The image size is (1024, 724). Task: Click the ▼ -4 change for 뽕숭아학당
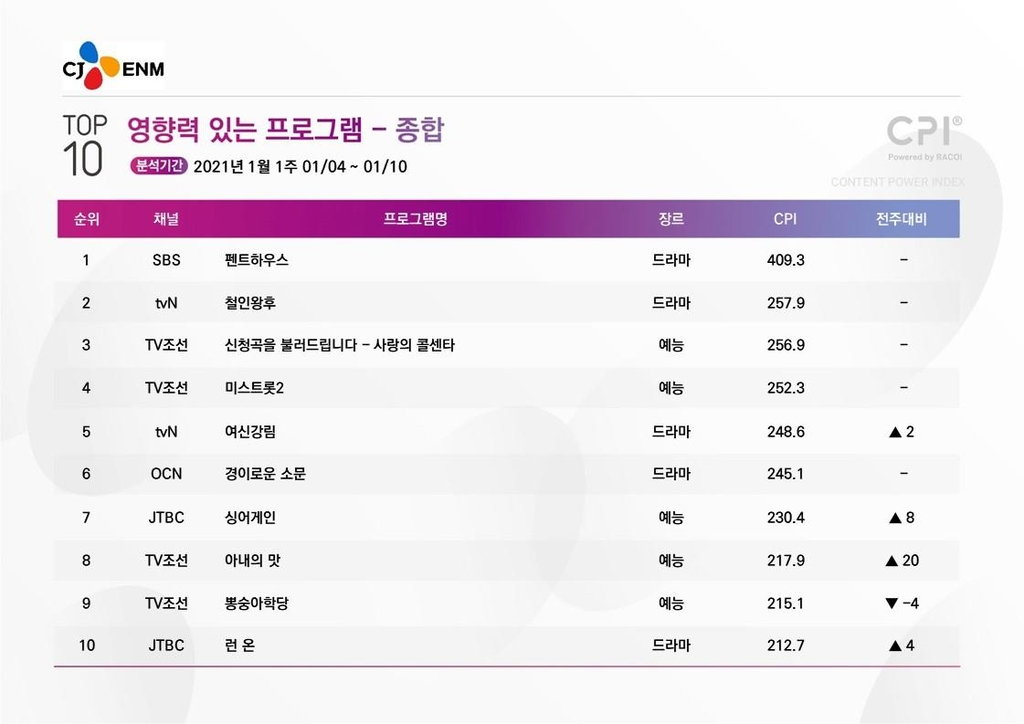coord(902,603)
